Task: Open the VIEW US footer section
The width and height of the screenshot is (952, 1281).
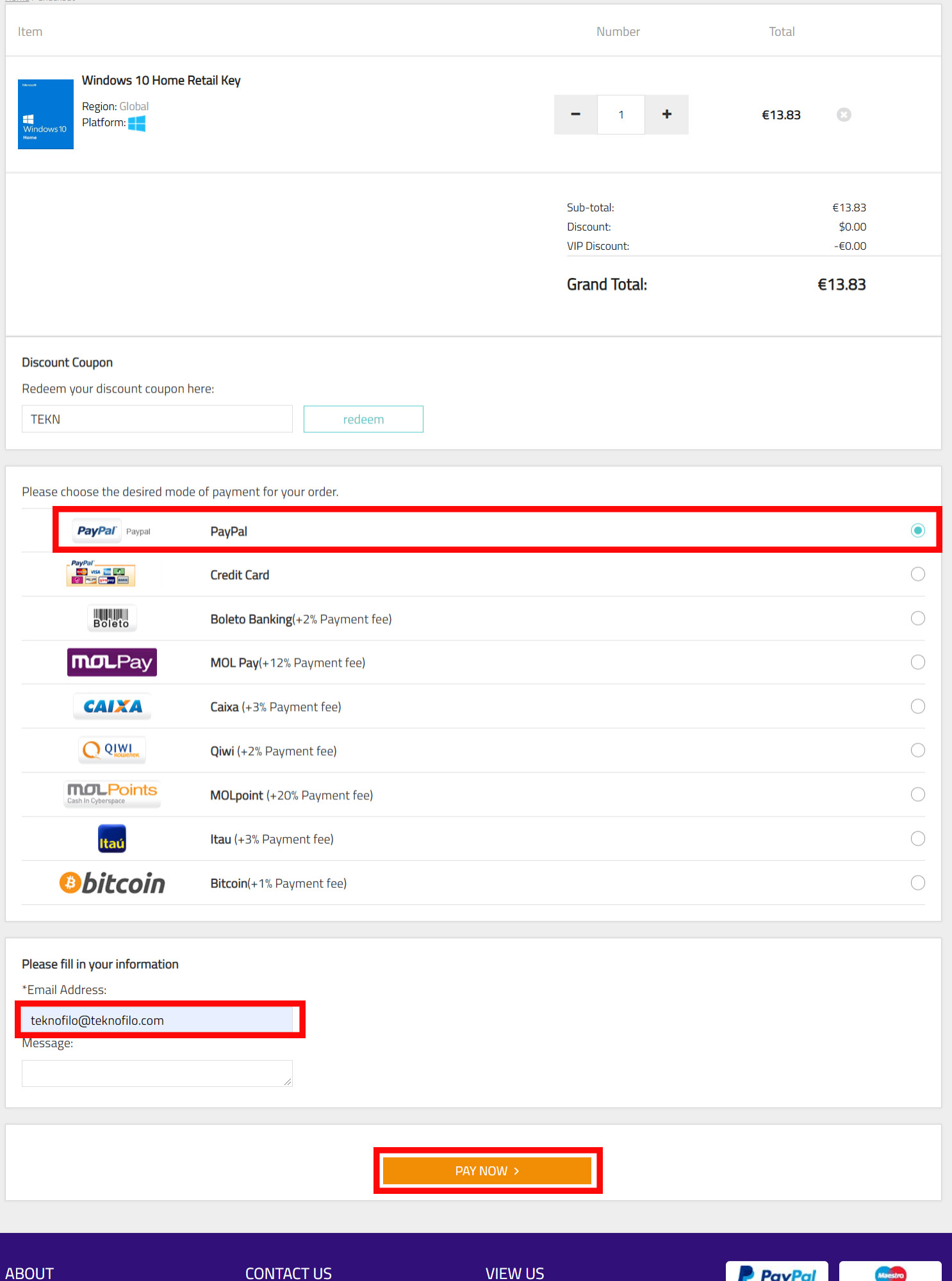Action: [514, 1273]
